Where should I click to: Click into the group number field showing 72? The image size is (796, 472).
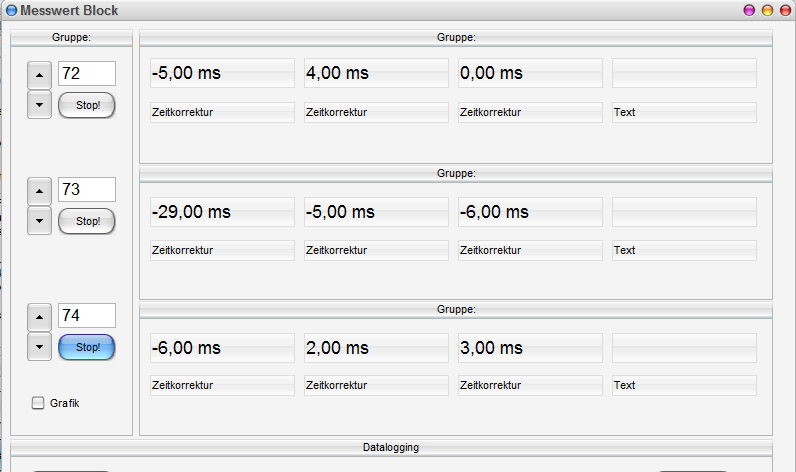coord(87,74)
